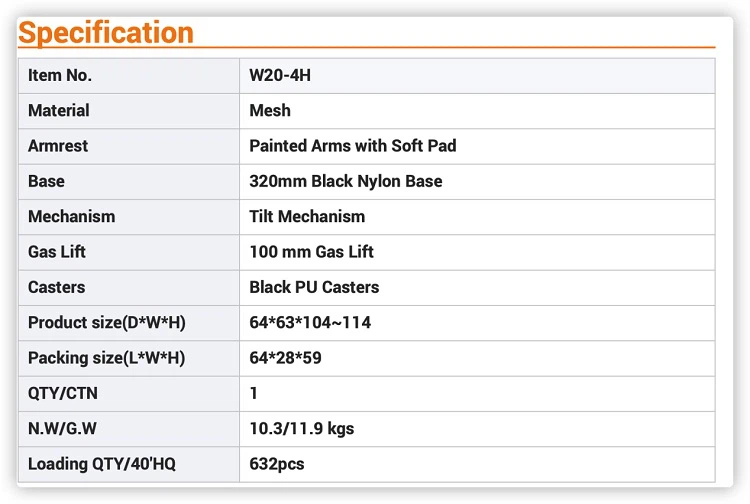The image size is (750, 504).
Task: Select the QTY/CTN label cell
Action: [64, 393]
